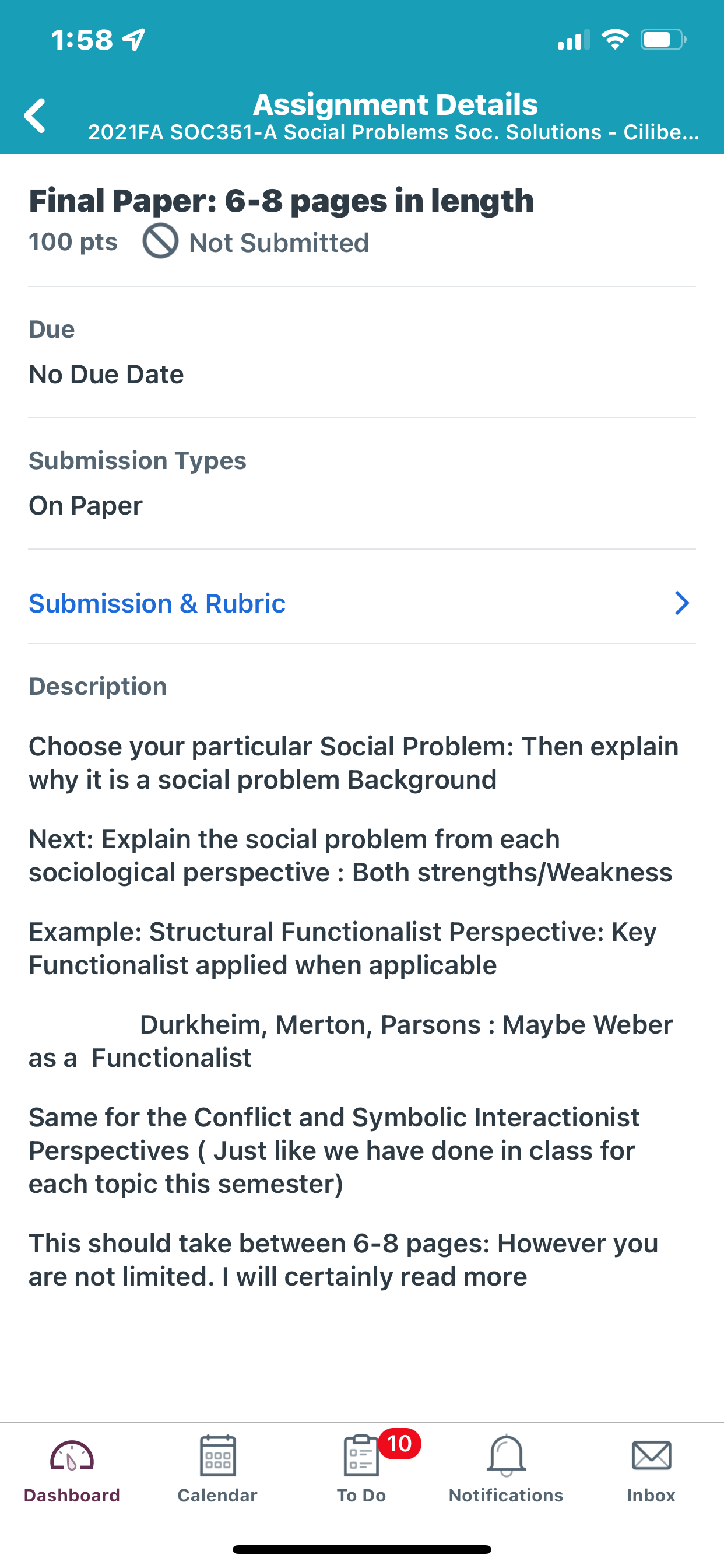
Task: Tap the Not Submitted status icon
Action: pyautogui.click(x=161, y=241)
